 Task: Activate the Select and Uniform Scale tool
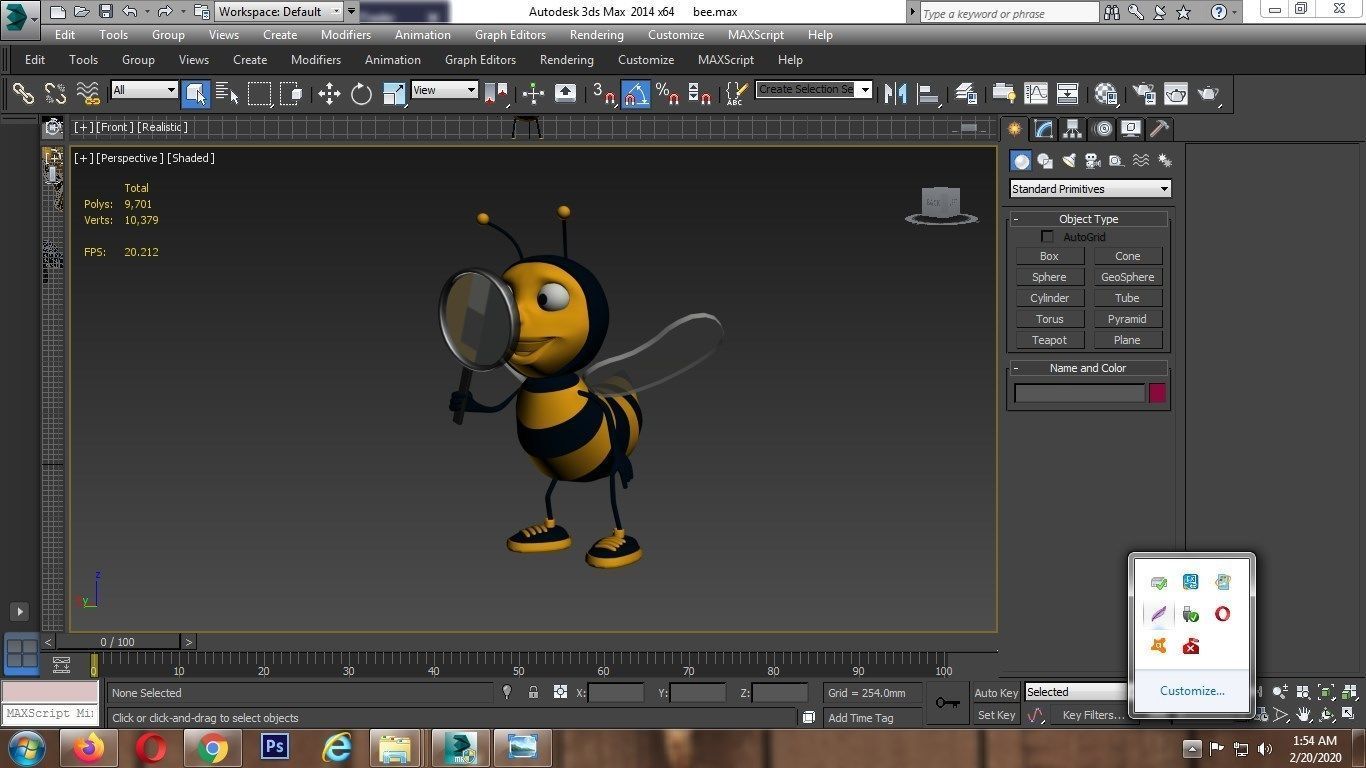point(394,94)
